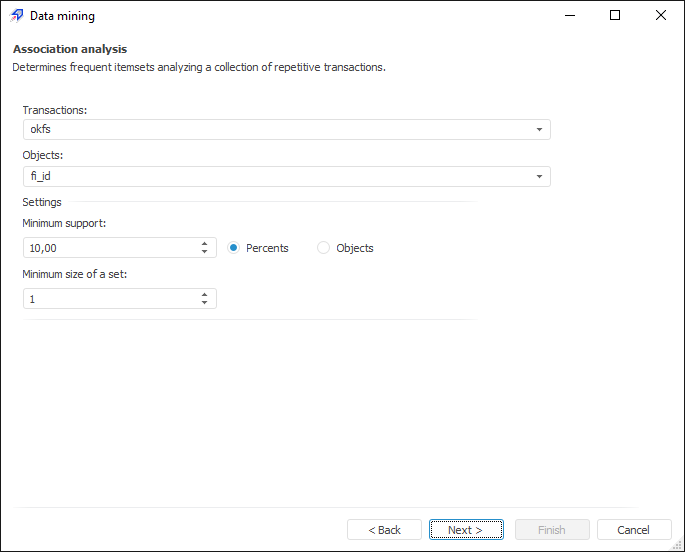Viewport: 685px width, 552px height.
Task: Increase Minimum size of a set
Action: pyautogui.click(x=204, y=294)
